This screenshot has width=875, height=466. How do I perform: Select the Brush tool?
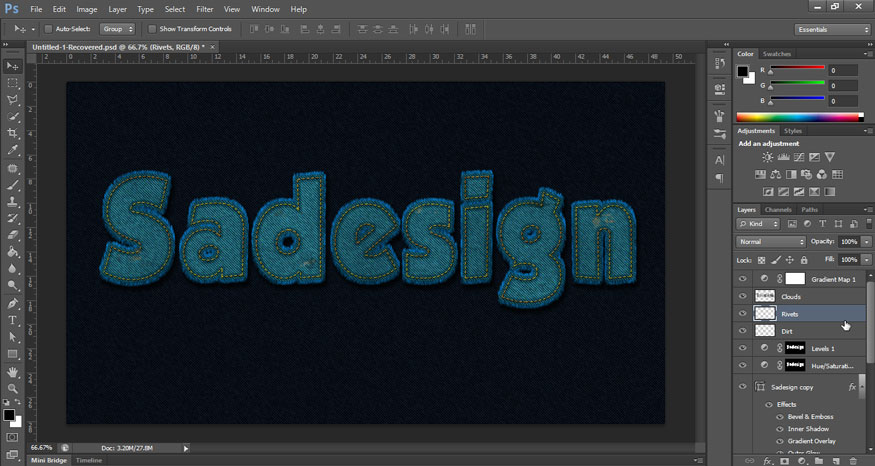point(12,185)
